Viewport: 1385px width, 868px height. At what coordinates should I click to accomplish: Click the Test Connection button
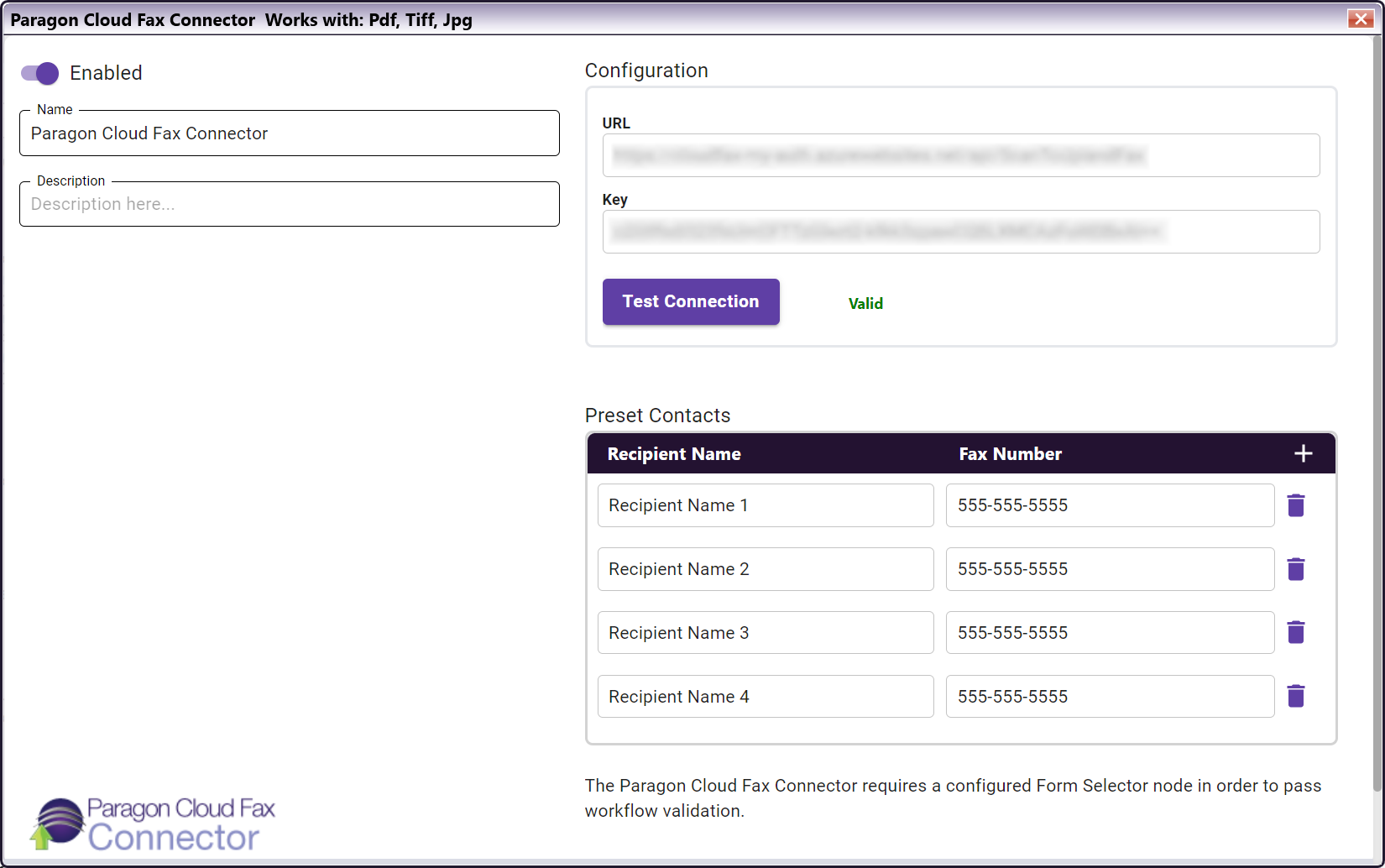point(691,301)
